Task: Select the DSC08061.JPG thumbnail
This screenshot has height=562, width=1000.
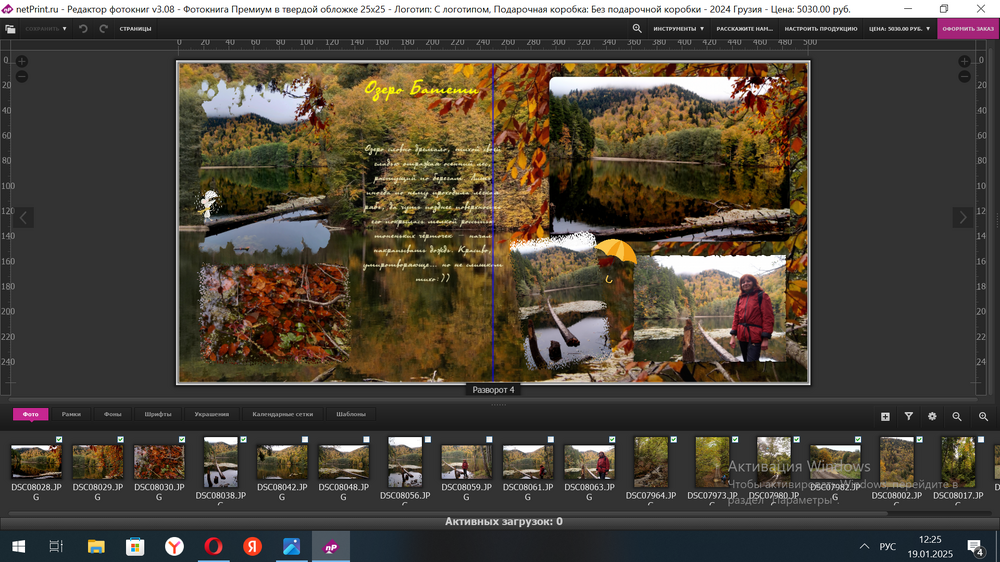Action: point(528,462)
